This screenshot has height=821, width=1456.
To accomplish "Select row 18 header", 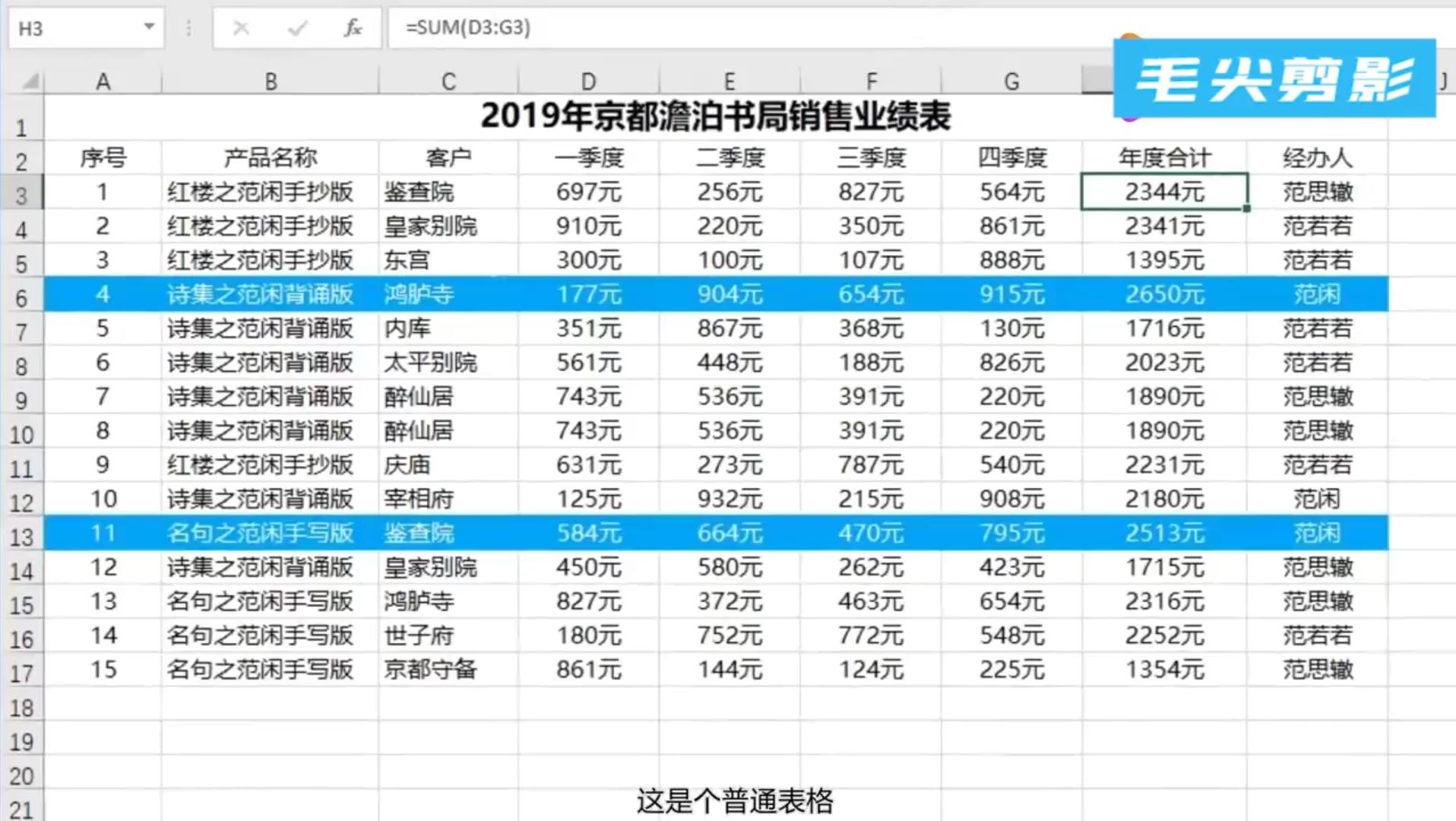I will point(22,705).
